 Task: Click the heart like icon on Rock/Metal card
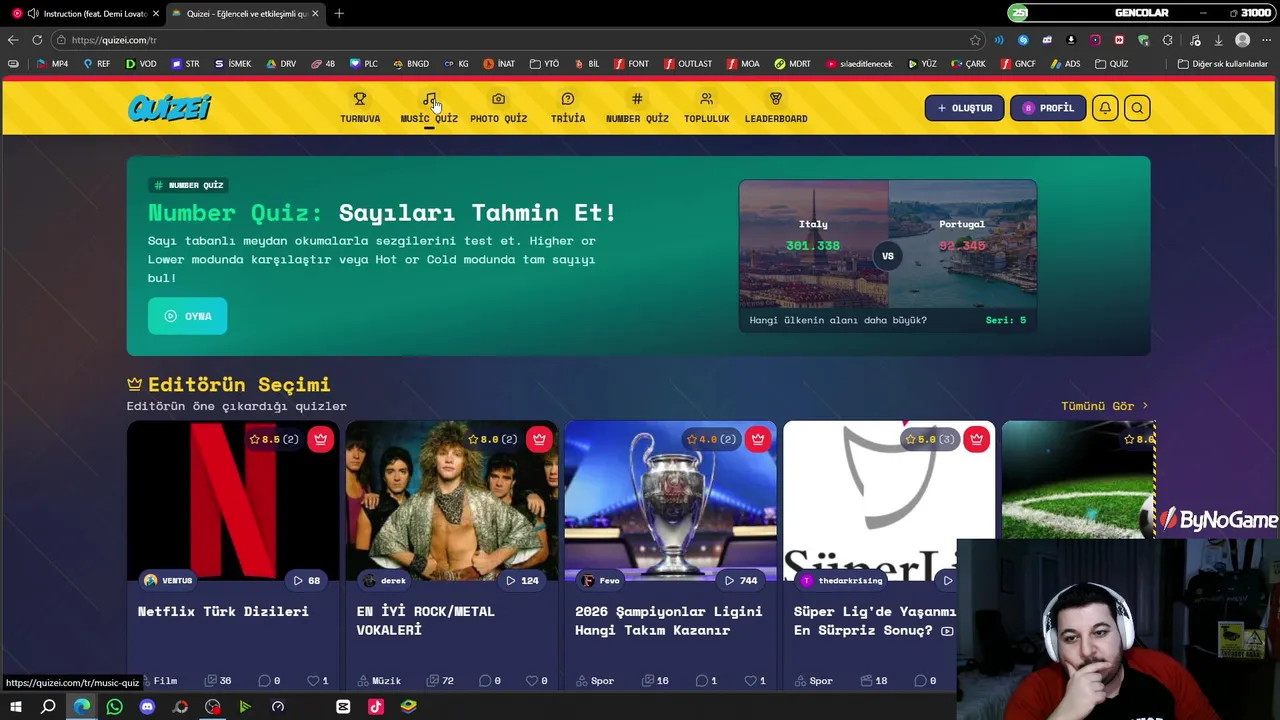click(x=530, y=681)
